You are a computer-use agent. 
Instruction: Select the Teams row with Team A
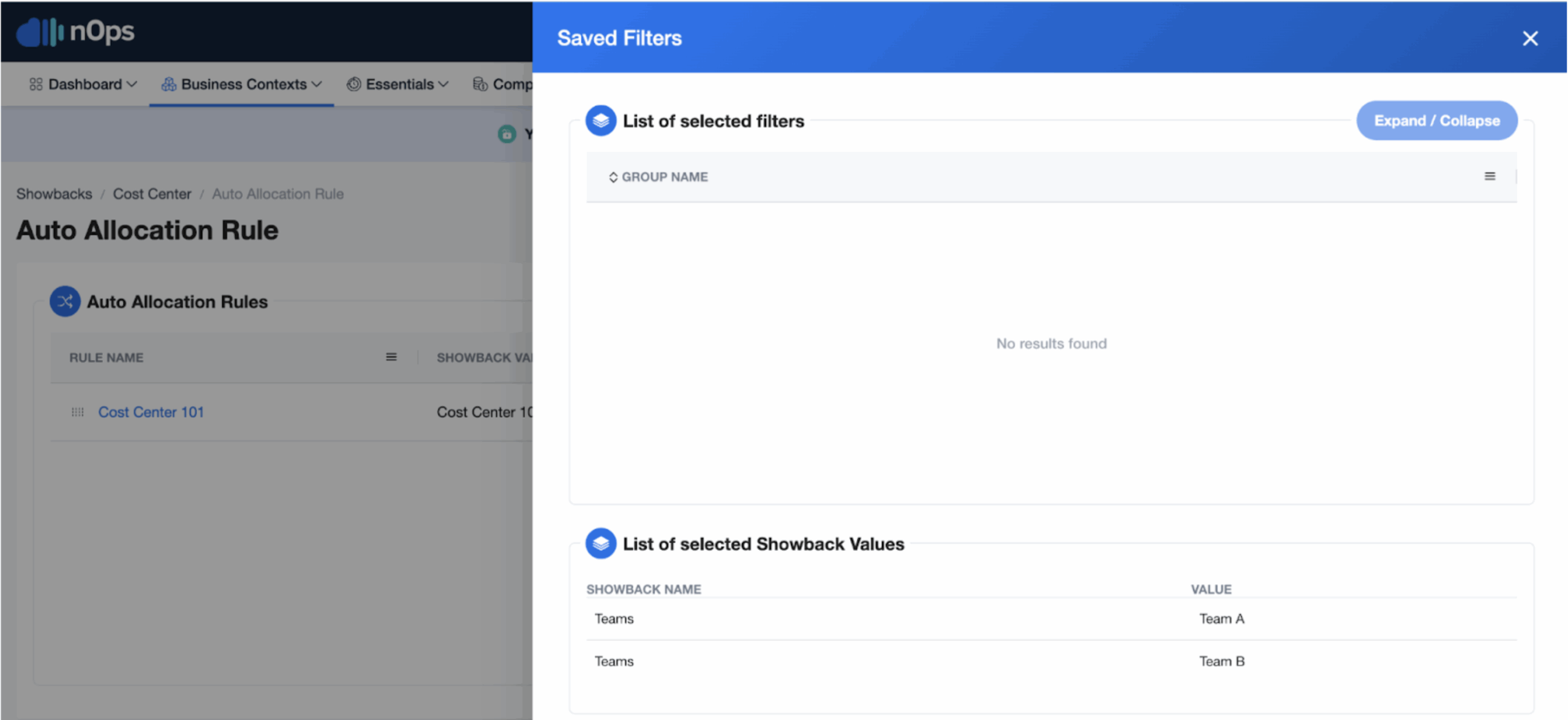pyautogui.click(x=1051, y=619)
